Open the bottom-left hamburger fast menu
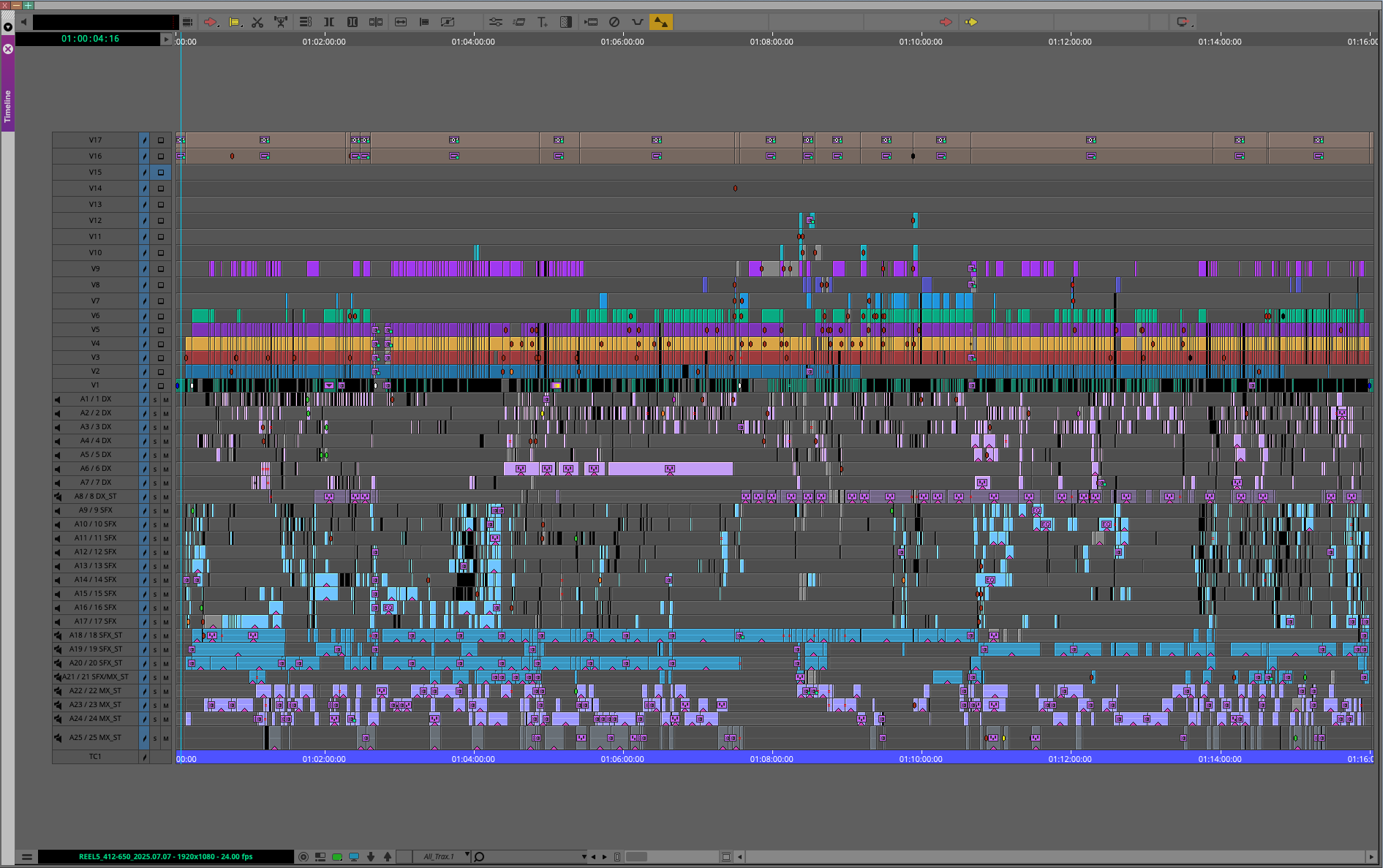Viewport: 1383px width, 868px height. pos(26,857)
